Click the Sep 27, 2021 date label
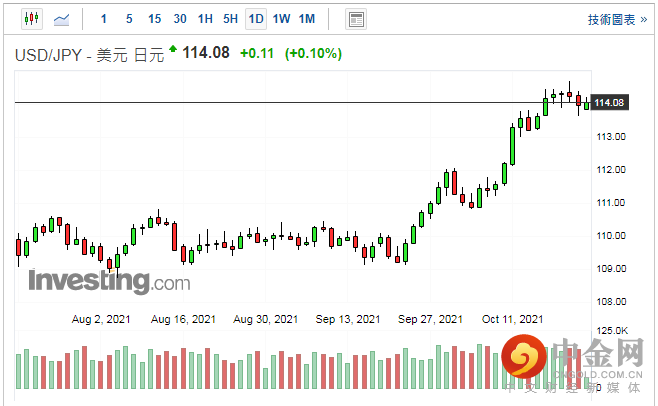Screen dimensions: 658x406 click(430, 320)
